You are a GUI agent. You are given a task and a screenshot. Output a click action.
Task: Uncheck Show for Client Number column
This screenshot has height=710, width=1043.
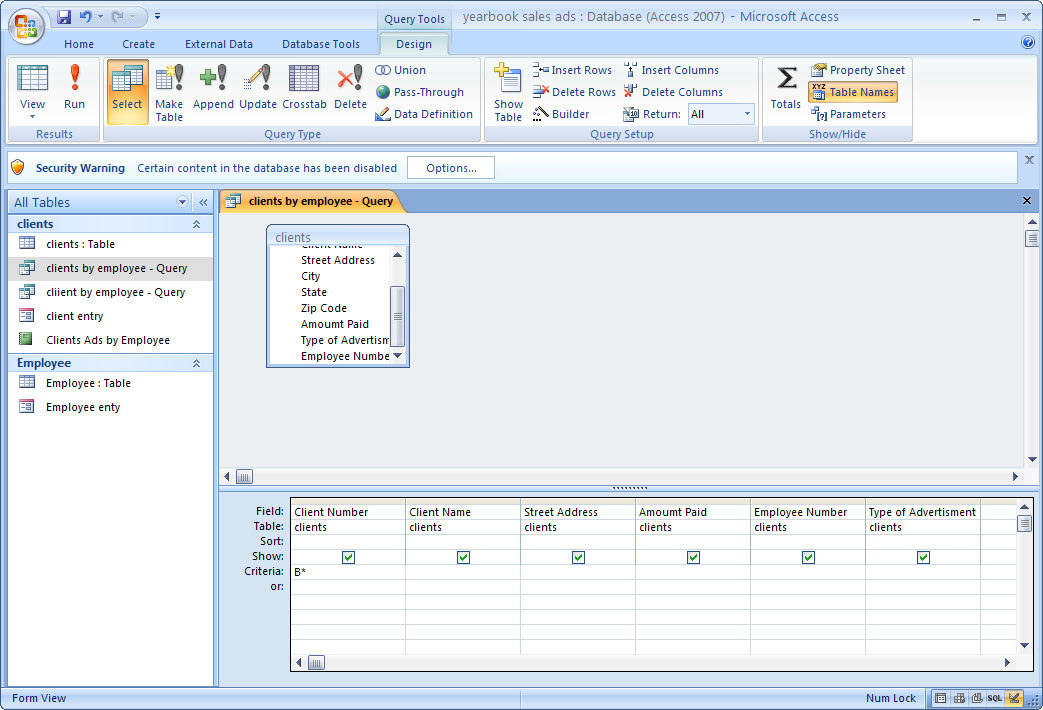point(348,557)
